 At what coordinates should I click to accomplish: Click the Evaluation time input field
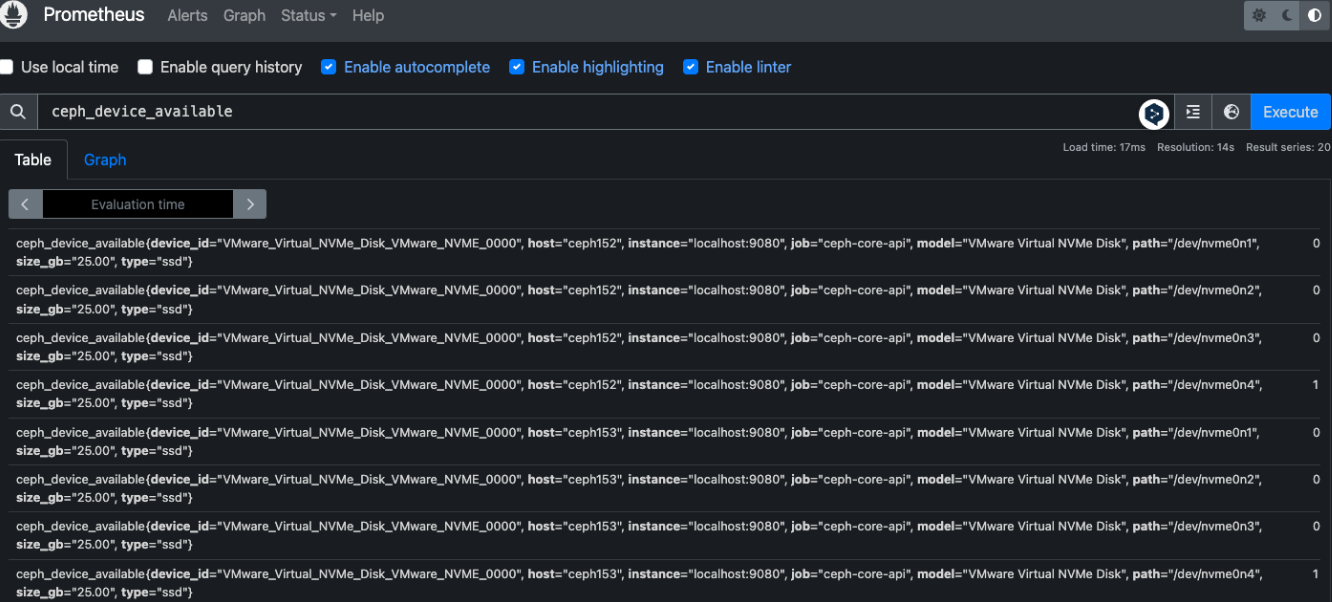click(x=138, y=204)
